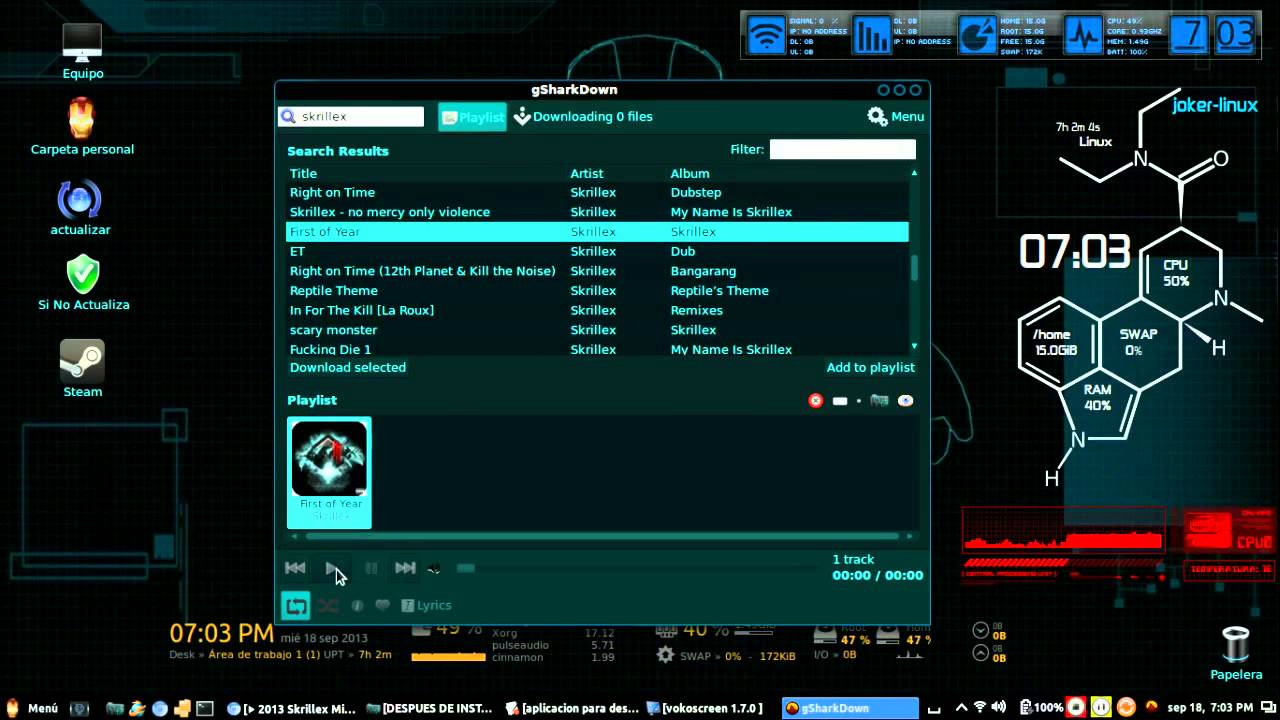Click the results list scroll-up arrow
The width and height of the screenshot is (1280, 720).
[x=914, y=173]
